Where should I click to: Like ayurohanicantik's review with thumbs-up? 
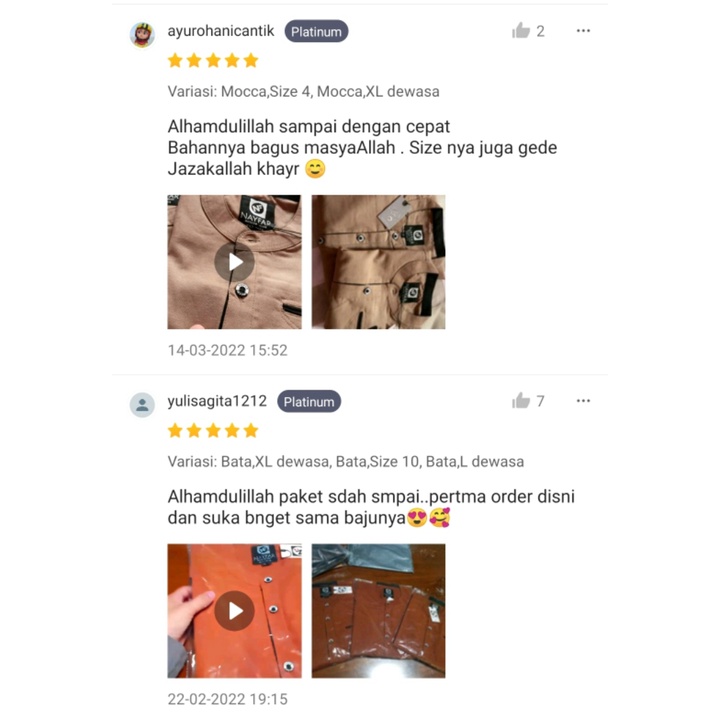(521, 31)
